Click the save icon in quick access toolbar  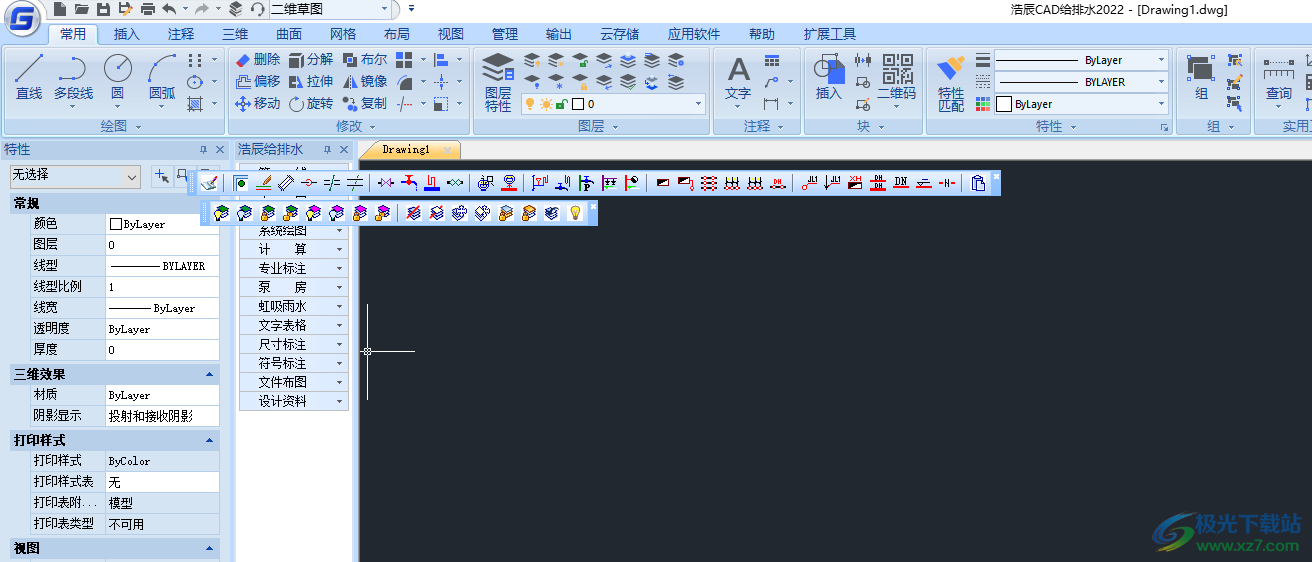click(103, 9)
